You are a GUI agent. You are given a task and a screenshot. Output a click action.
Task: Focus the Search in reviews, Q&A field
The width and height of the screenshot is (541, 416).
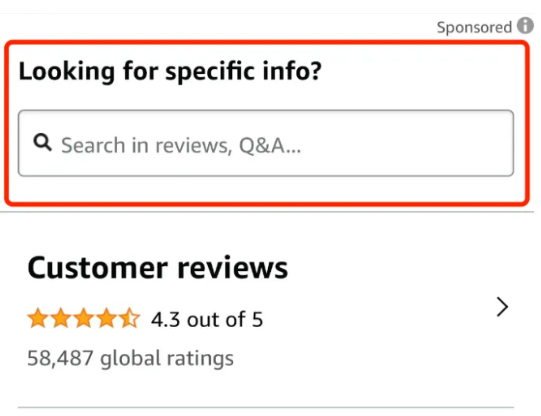click(x=266, y=143)
